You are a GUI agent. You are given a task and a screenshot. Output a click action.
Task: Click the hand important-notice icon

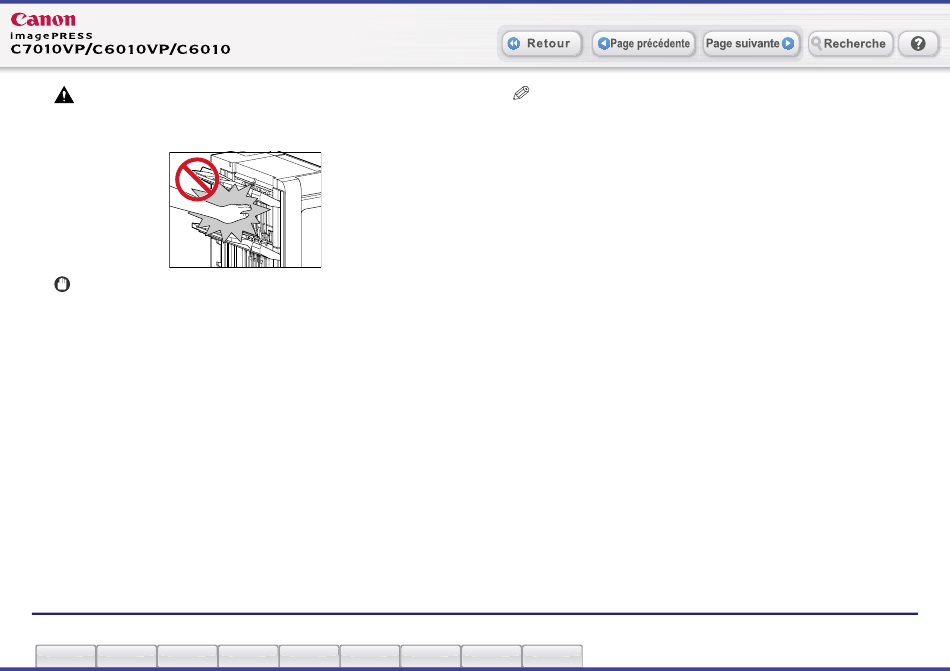coord(62,284)
